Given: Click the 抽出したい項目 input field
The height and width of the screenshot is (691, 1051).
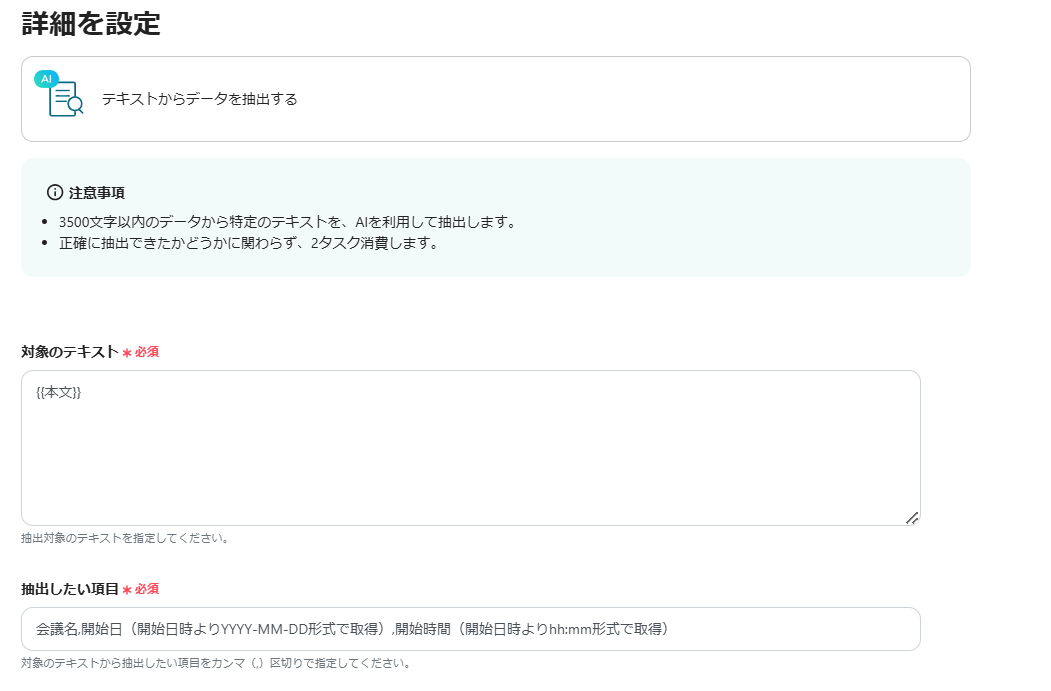Looking at the screenshot, I should (x=470, y=629).
